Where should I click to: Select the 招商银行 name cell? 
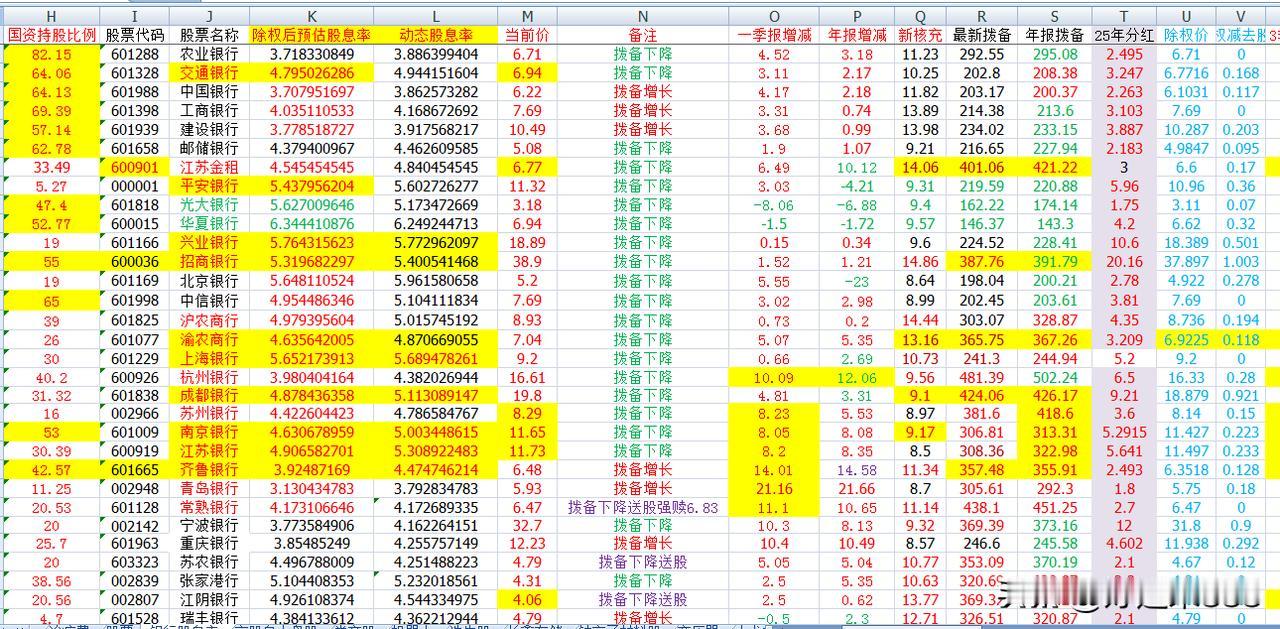click(208, 261)
